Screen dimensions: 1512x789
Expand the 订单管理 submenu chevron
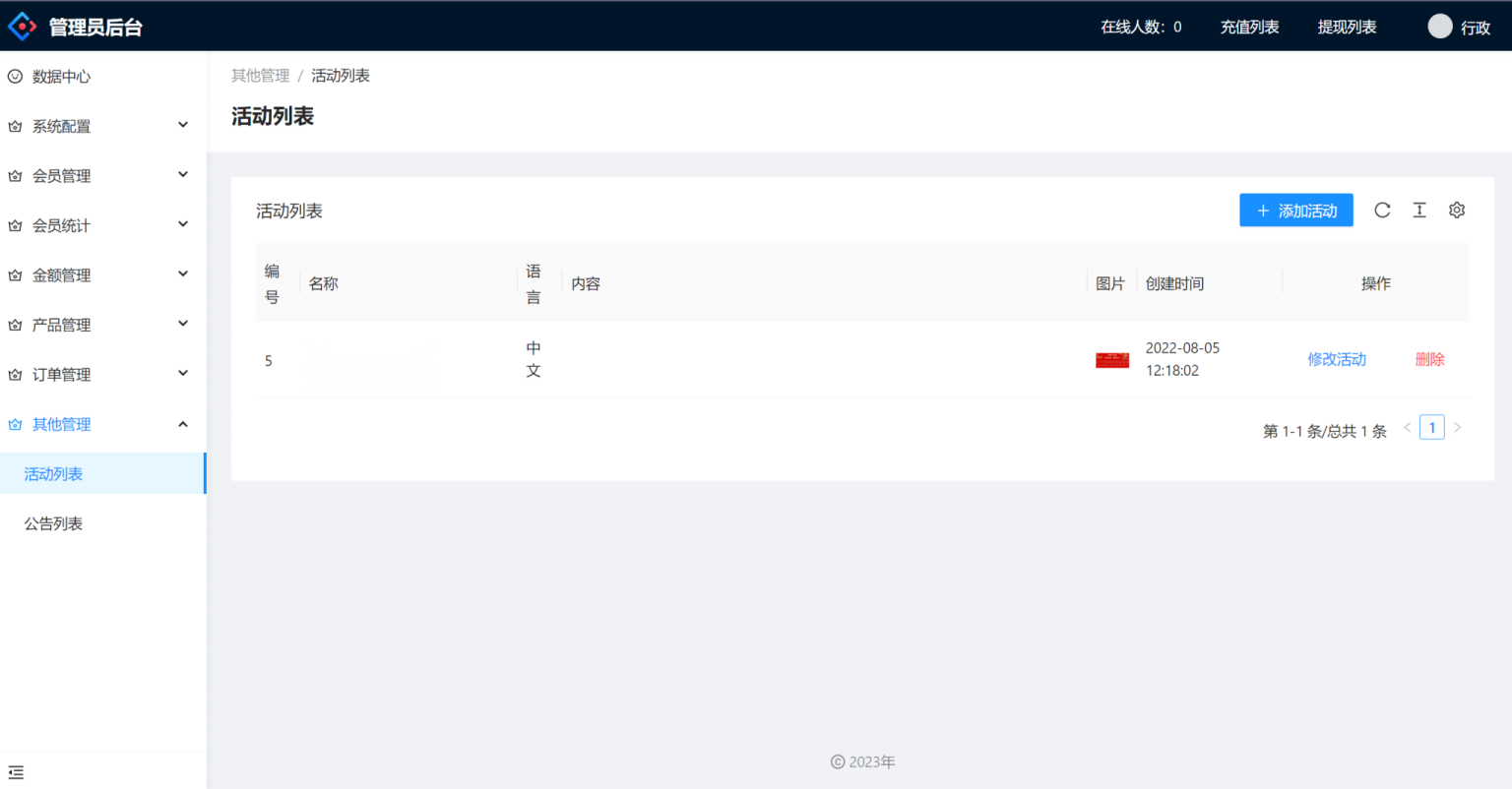[x=183, y=374]
